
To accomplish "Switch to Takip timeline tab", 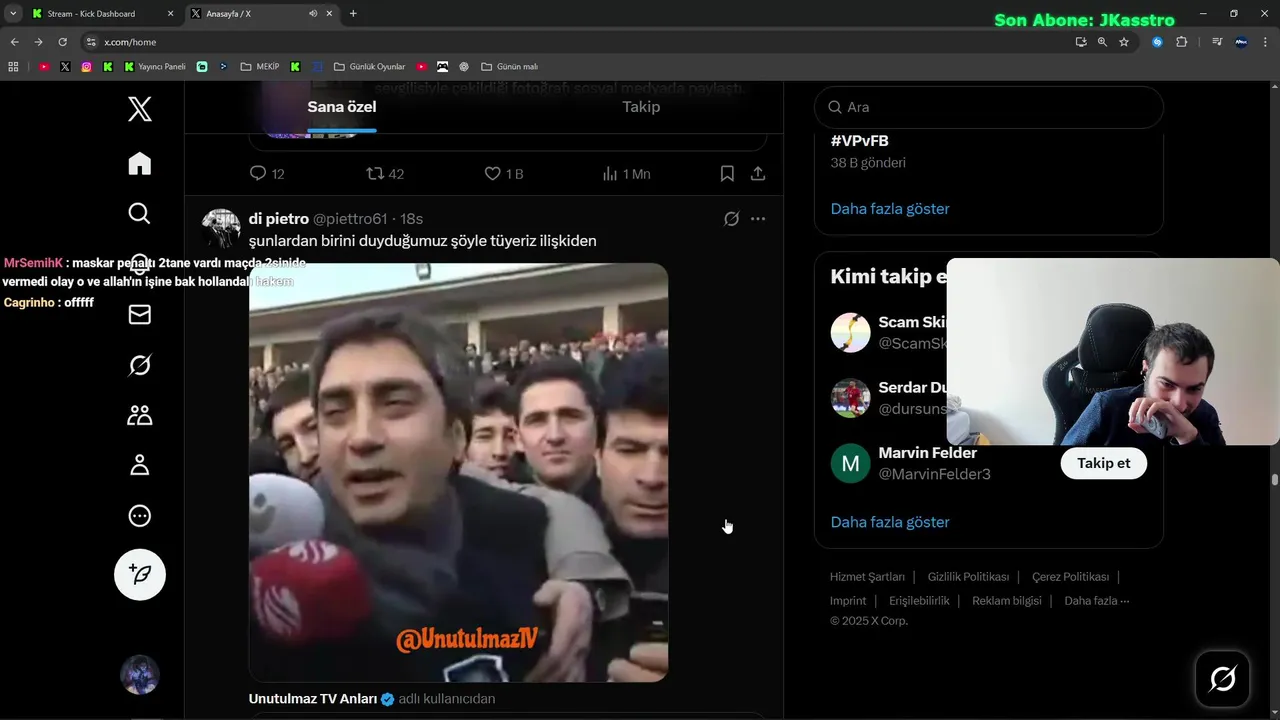I will pos(641,107).
